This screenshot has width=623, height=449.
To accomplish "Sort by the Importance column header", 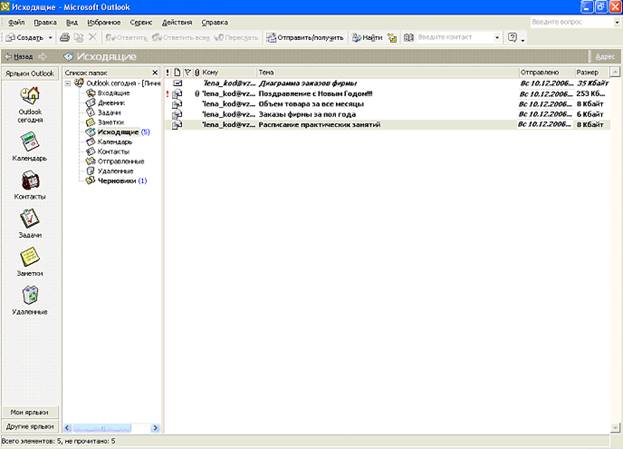I will (168, 72).
